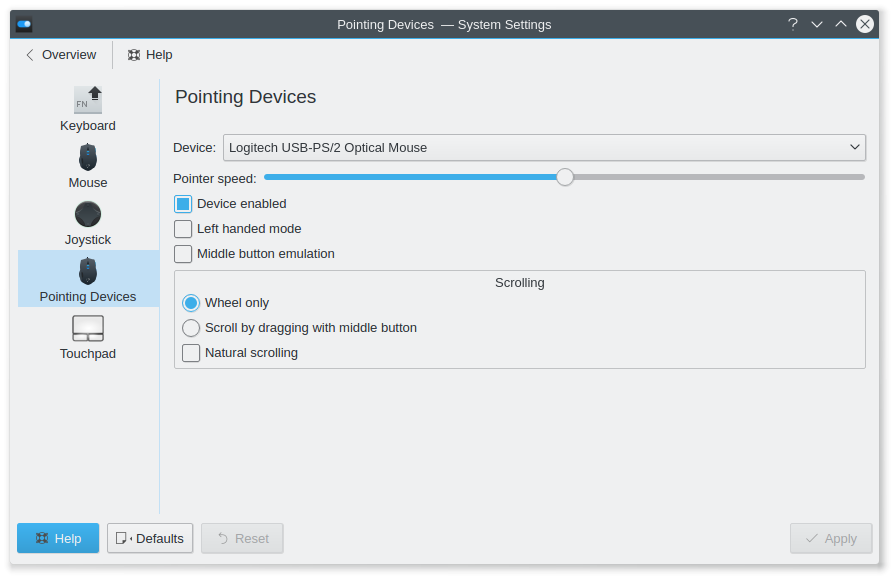Restore settings with Defaults button
The width and height of the screenshot is (895, 580).
coord(150,538)
